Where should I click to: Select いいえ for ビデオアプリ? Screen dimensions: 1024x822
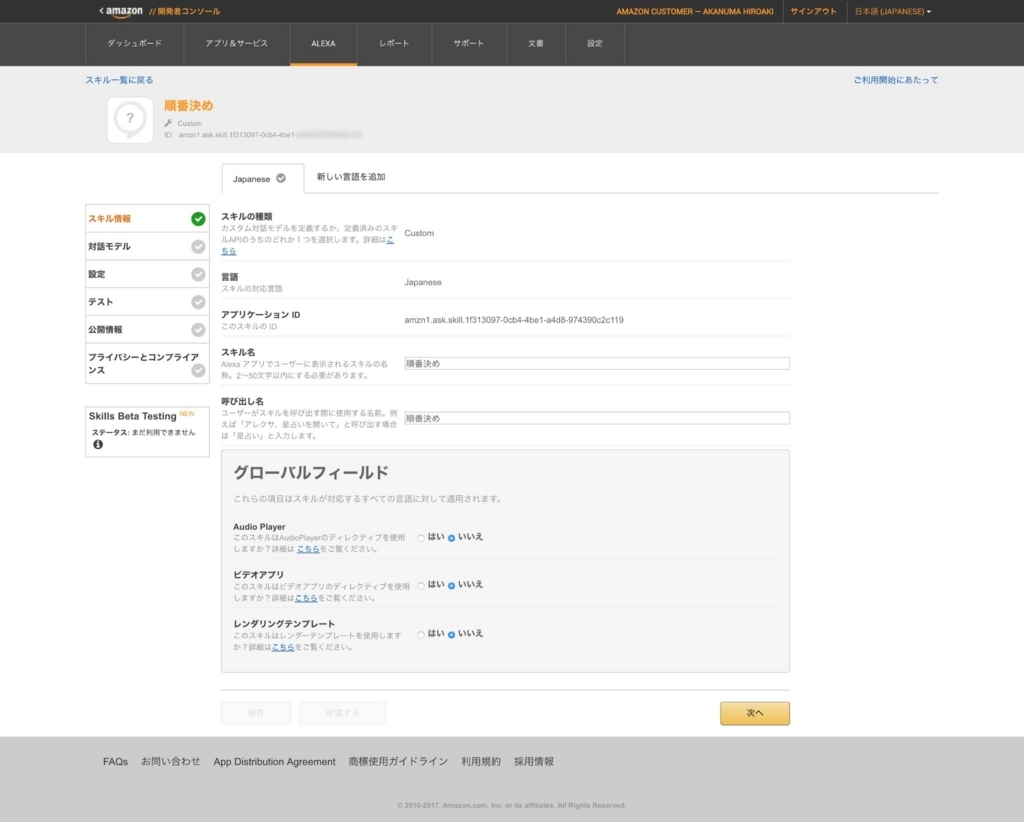[451, 586]
